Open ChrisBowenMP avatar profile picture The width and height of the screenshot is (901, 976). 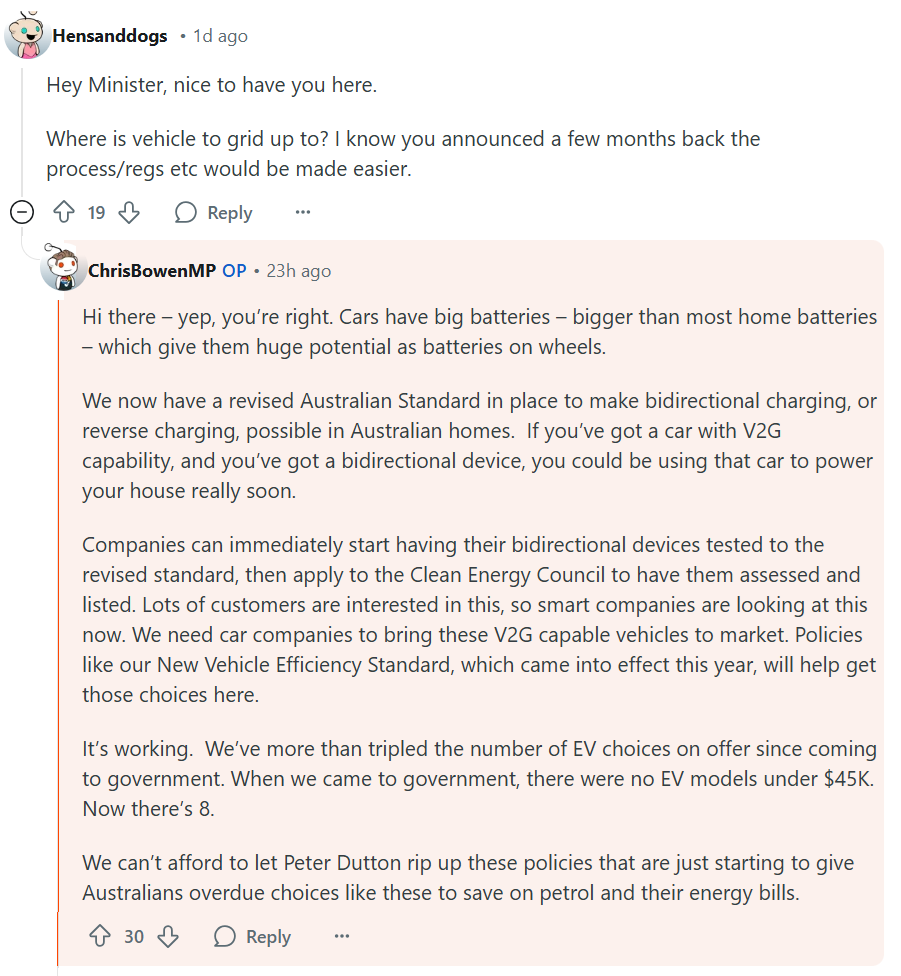62,270
